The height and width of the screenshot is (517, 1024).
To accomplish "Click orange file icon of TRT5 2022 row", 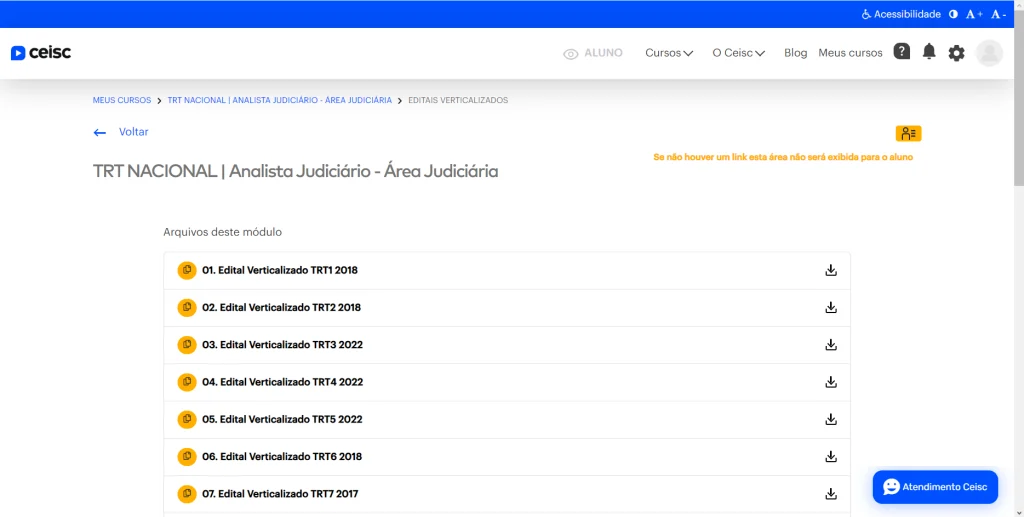I will tap(187, 419).
